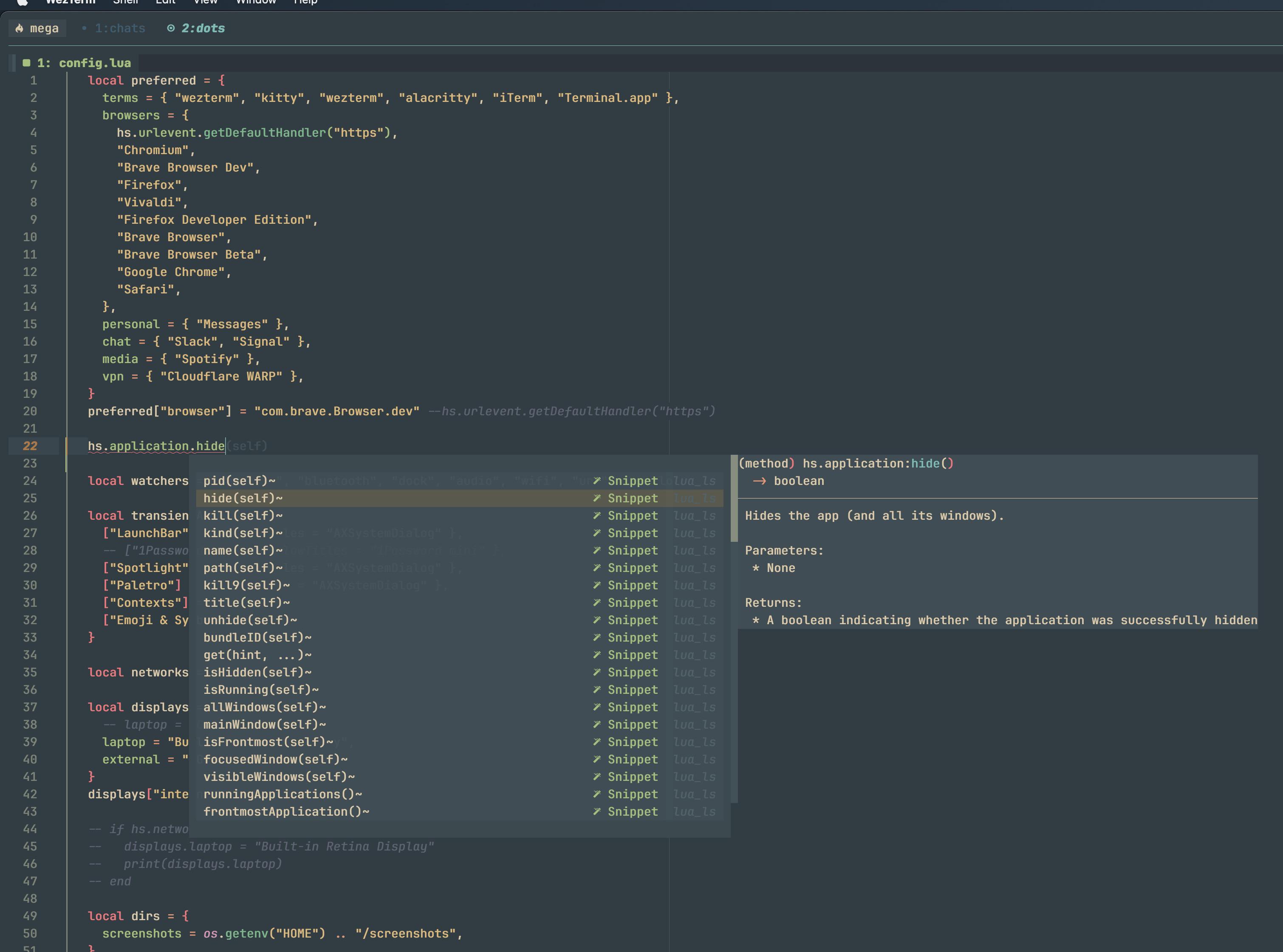Click the snippet icon on the kind(self) row
Image resolution: width=1283 pixels, height=952 pixels.
coord(597,533)
